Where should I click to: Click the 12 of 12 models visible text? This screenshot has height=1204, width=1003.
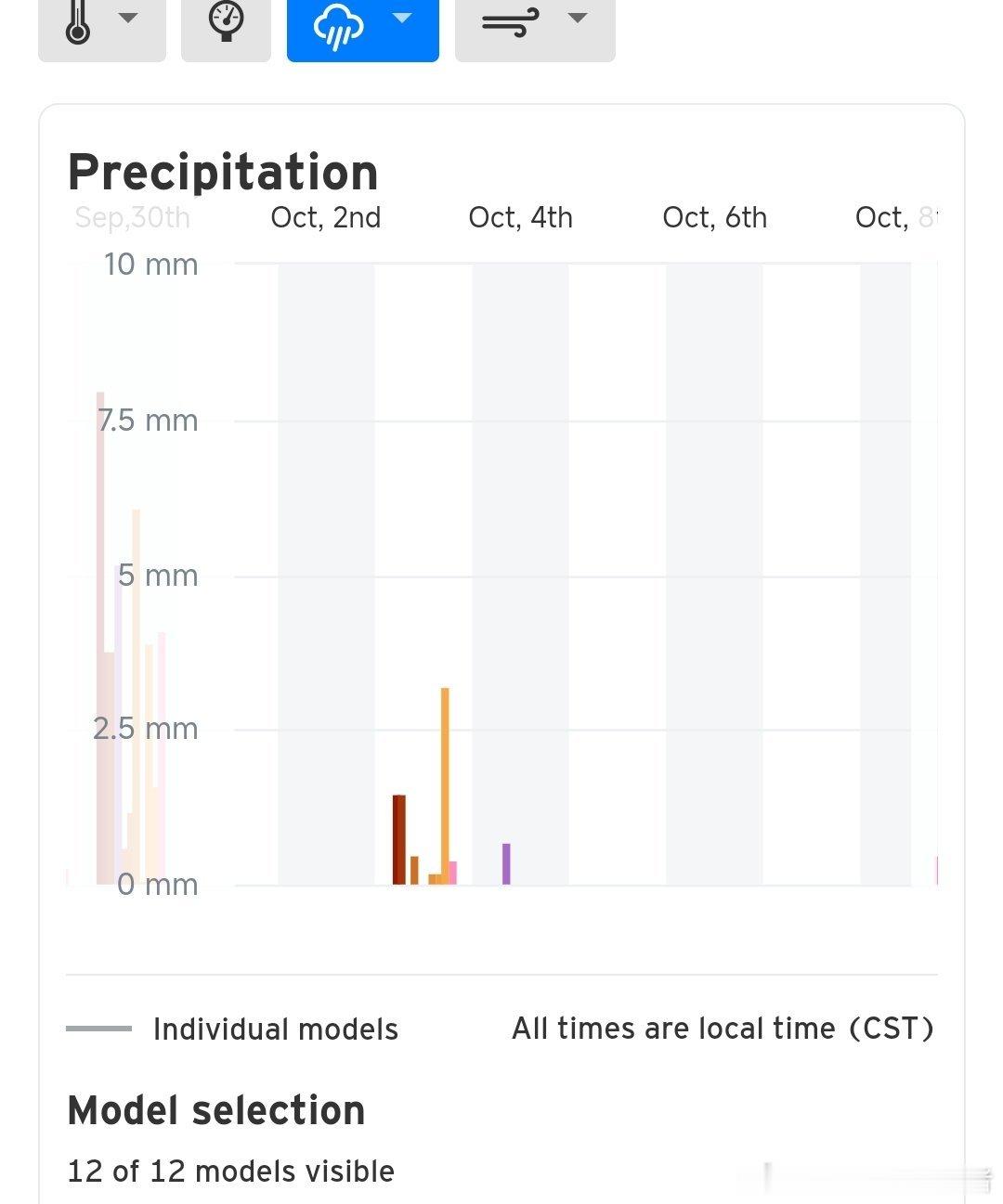tap(231, 1172)
